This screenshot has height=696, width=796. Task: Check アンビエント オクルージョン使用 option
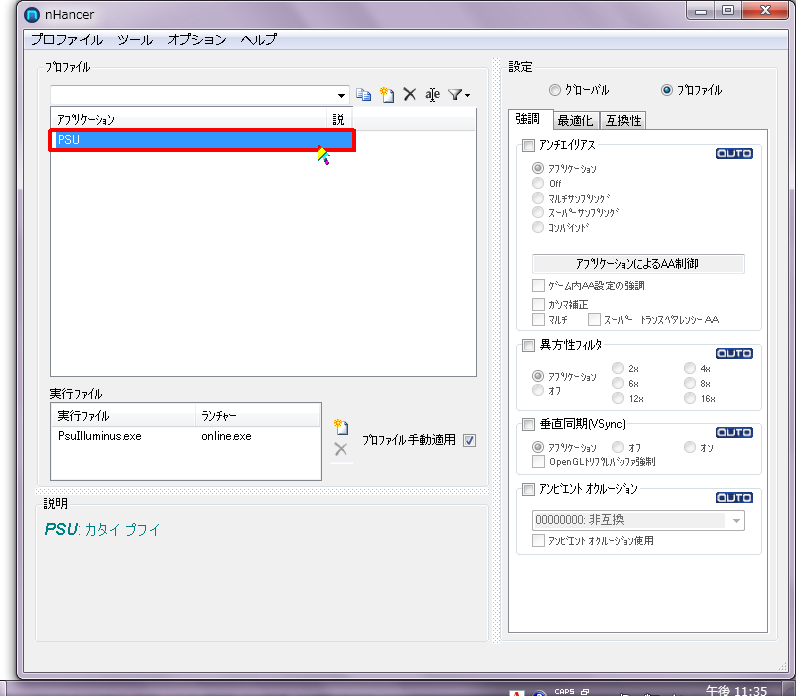538,541
